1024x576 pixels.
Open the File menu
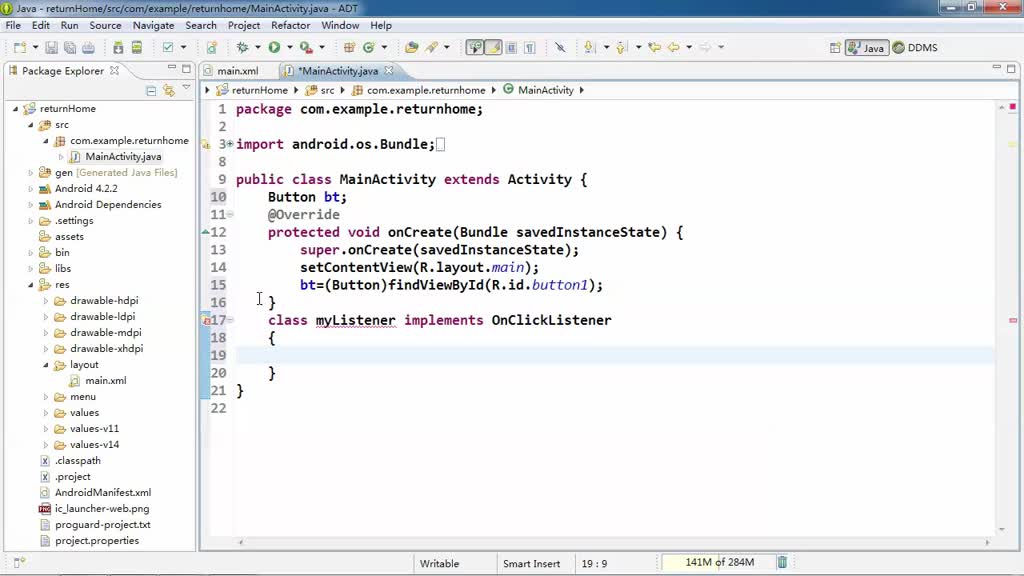13,25
